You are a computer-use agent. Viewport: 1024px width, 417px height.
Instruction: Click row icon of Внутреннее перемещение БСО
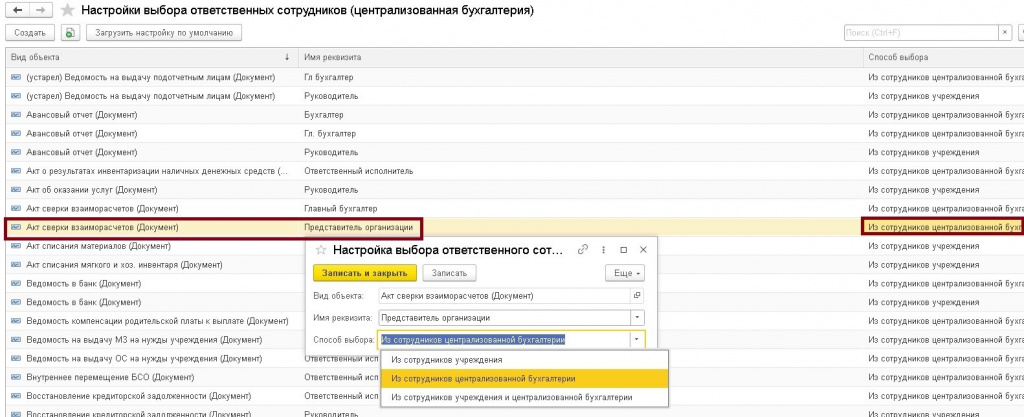pos(16,377)
